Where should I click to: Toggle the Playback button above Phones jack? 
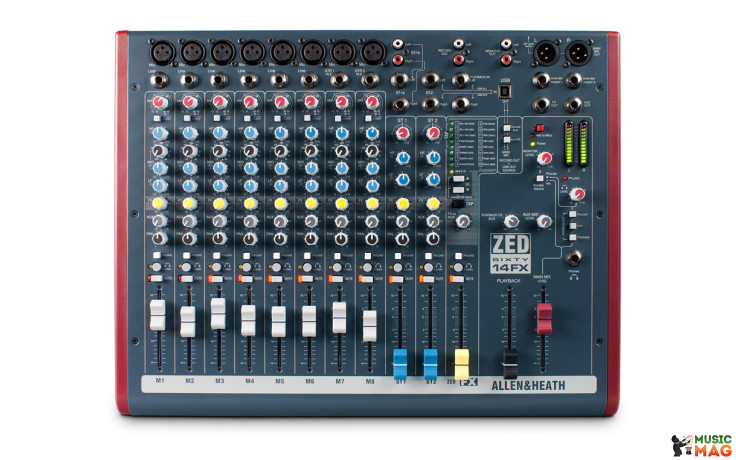[x=573, y=238]
